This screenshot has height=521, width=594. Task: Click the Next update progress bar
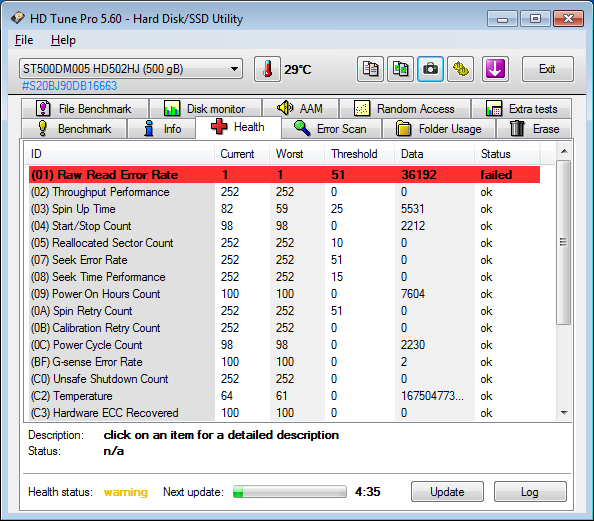290,492
